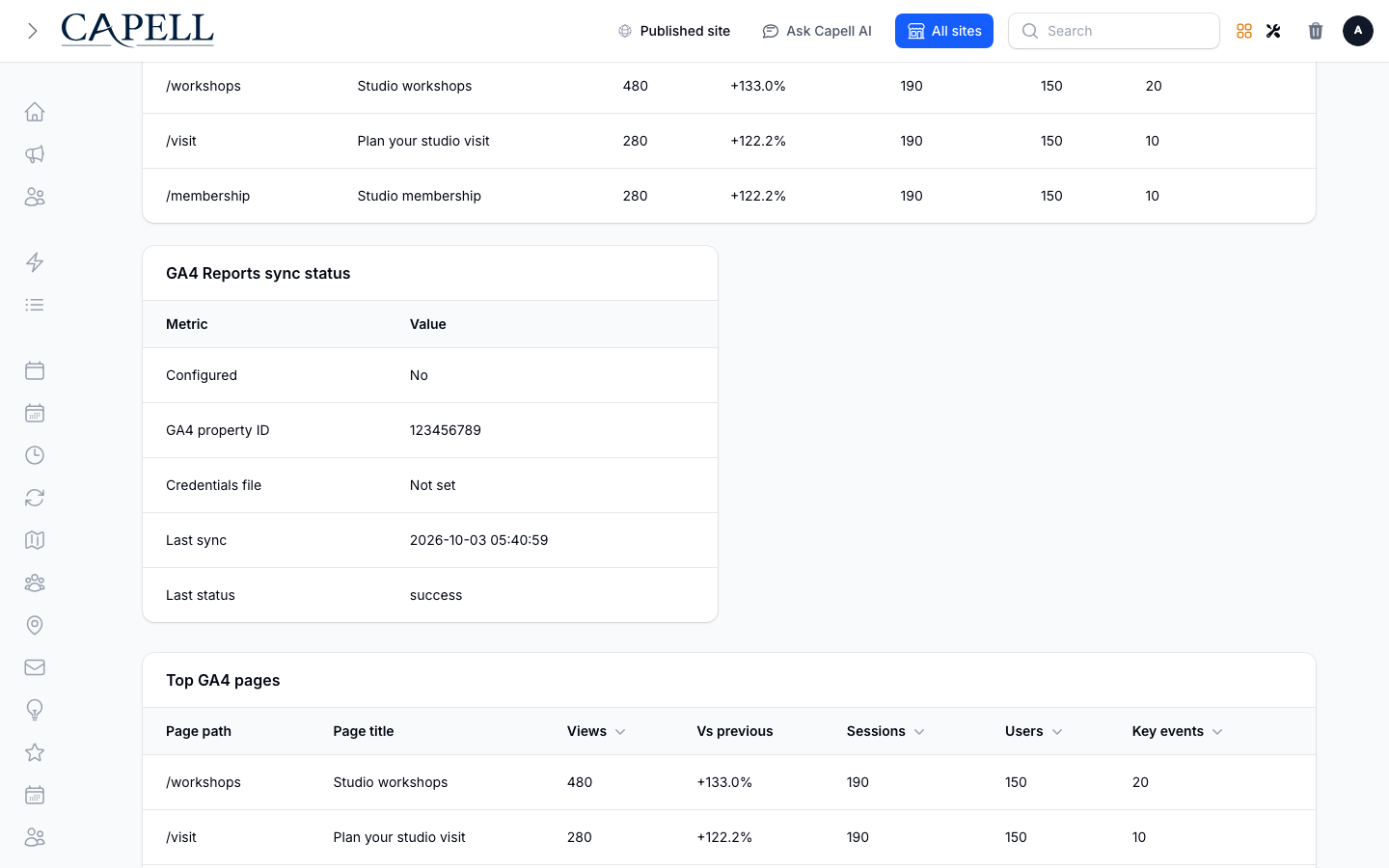1389x868 pixels.
Task: Click the Page path column header
Action: pyautogui.click(x=199, y=731)
